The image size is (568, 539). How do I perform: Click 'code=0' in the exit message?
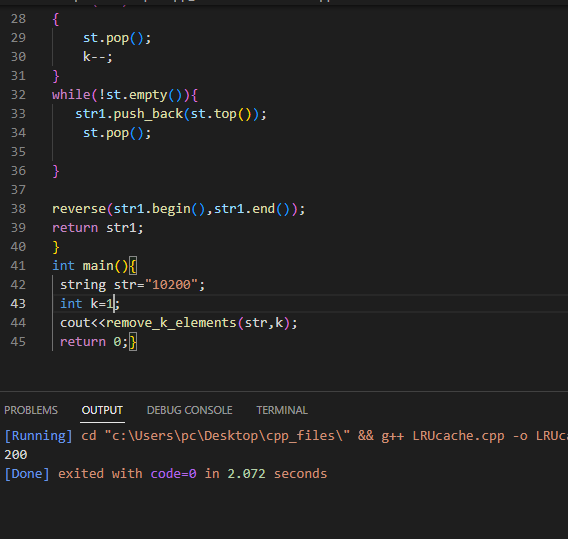pyautogui.click(x=174, y=474)
